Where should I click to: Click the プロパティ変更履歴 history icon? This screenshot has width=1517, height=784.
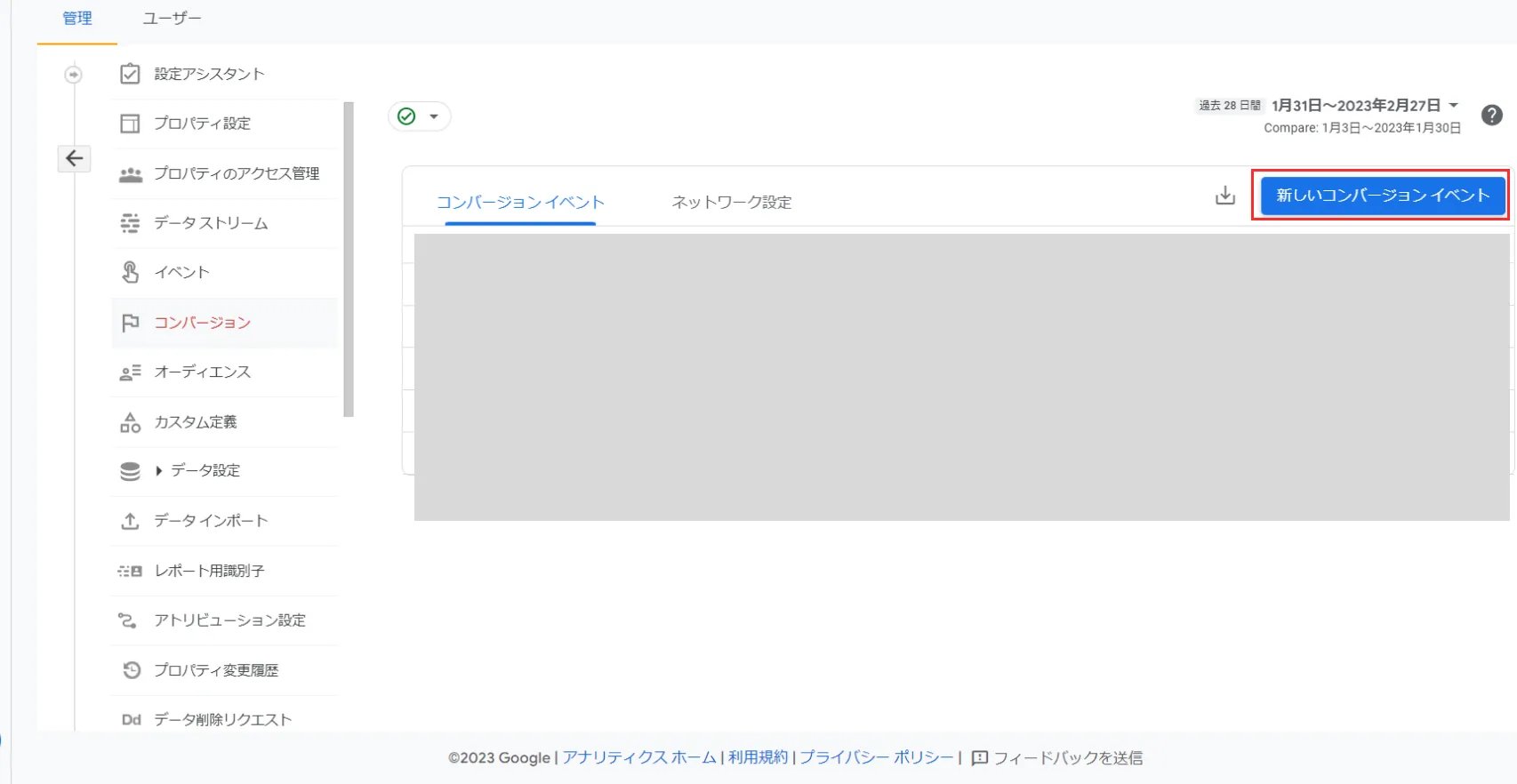coord(131,670)
